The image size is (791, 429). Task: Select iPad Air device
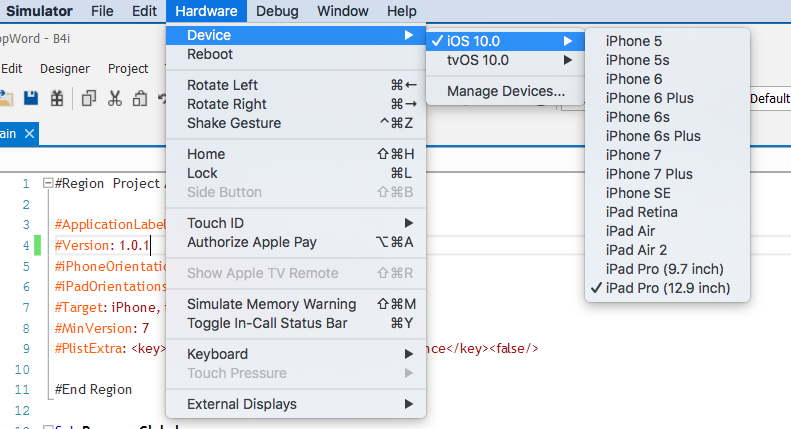pyautogui.click(x=667, y=231)
